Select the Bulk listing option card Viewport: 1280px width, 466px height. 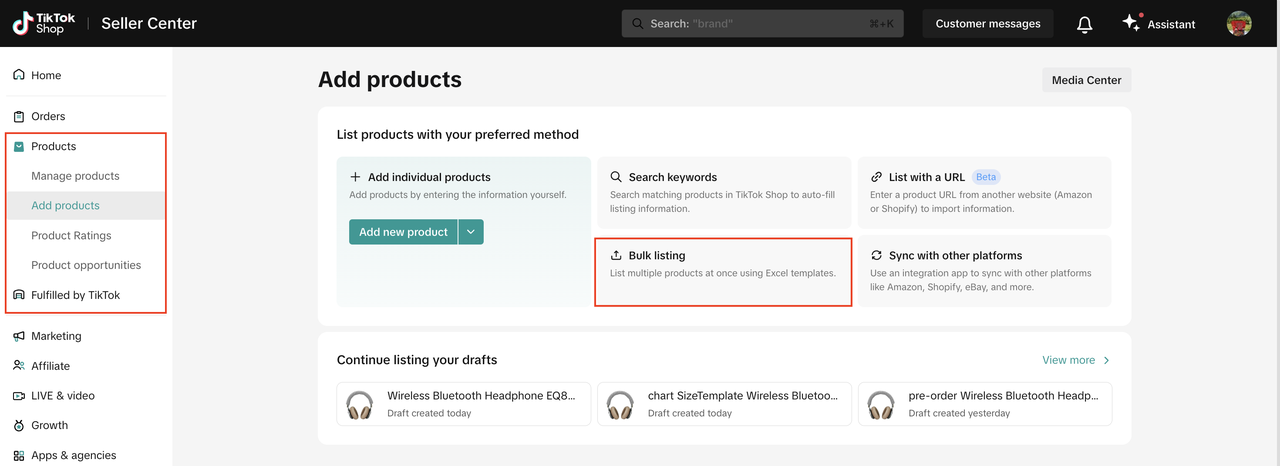(723, 271)
